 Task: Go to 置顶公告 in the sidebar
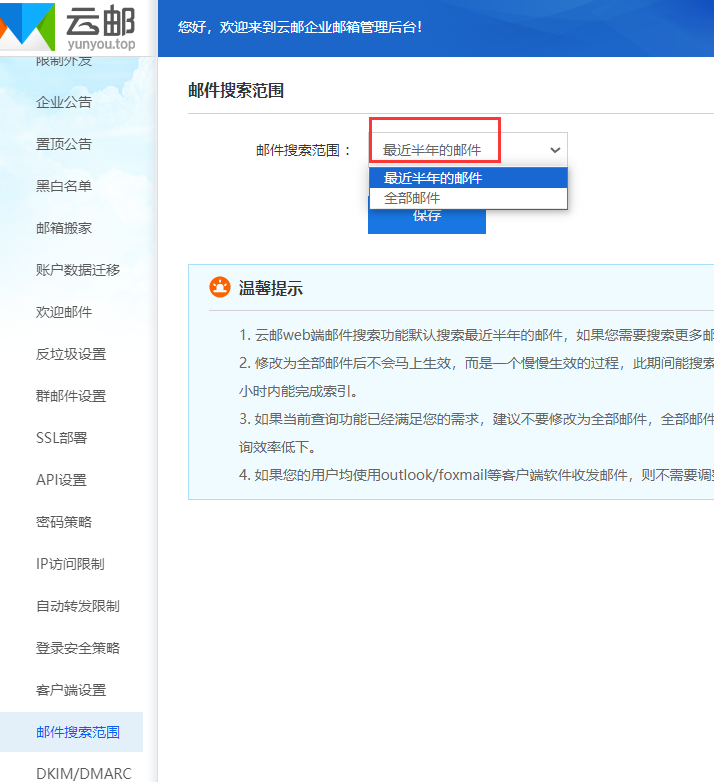pos(64,144)
